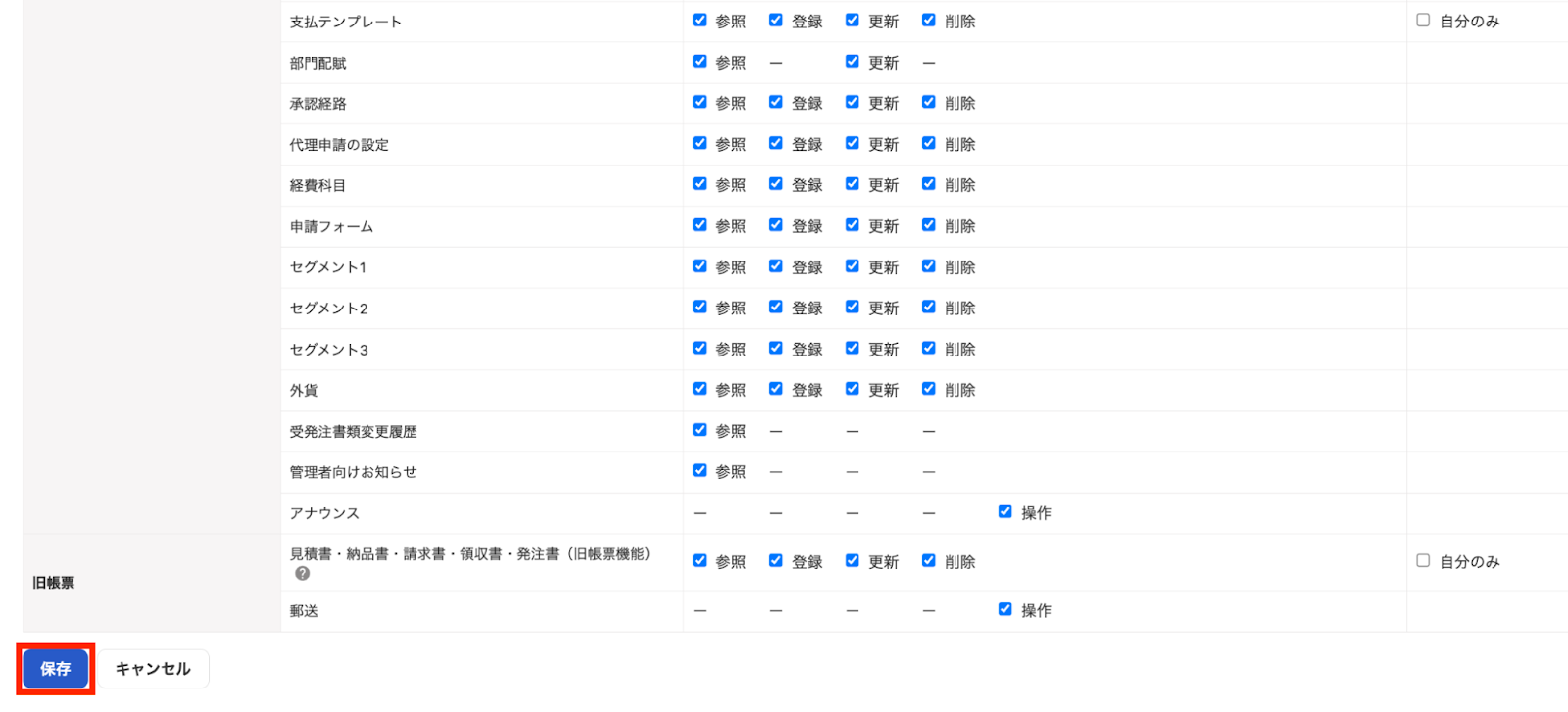Click the 旧帳票 category label
The width and height of the screenshot is (1568, 712).
tap(54, 583)
